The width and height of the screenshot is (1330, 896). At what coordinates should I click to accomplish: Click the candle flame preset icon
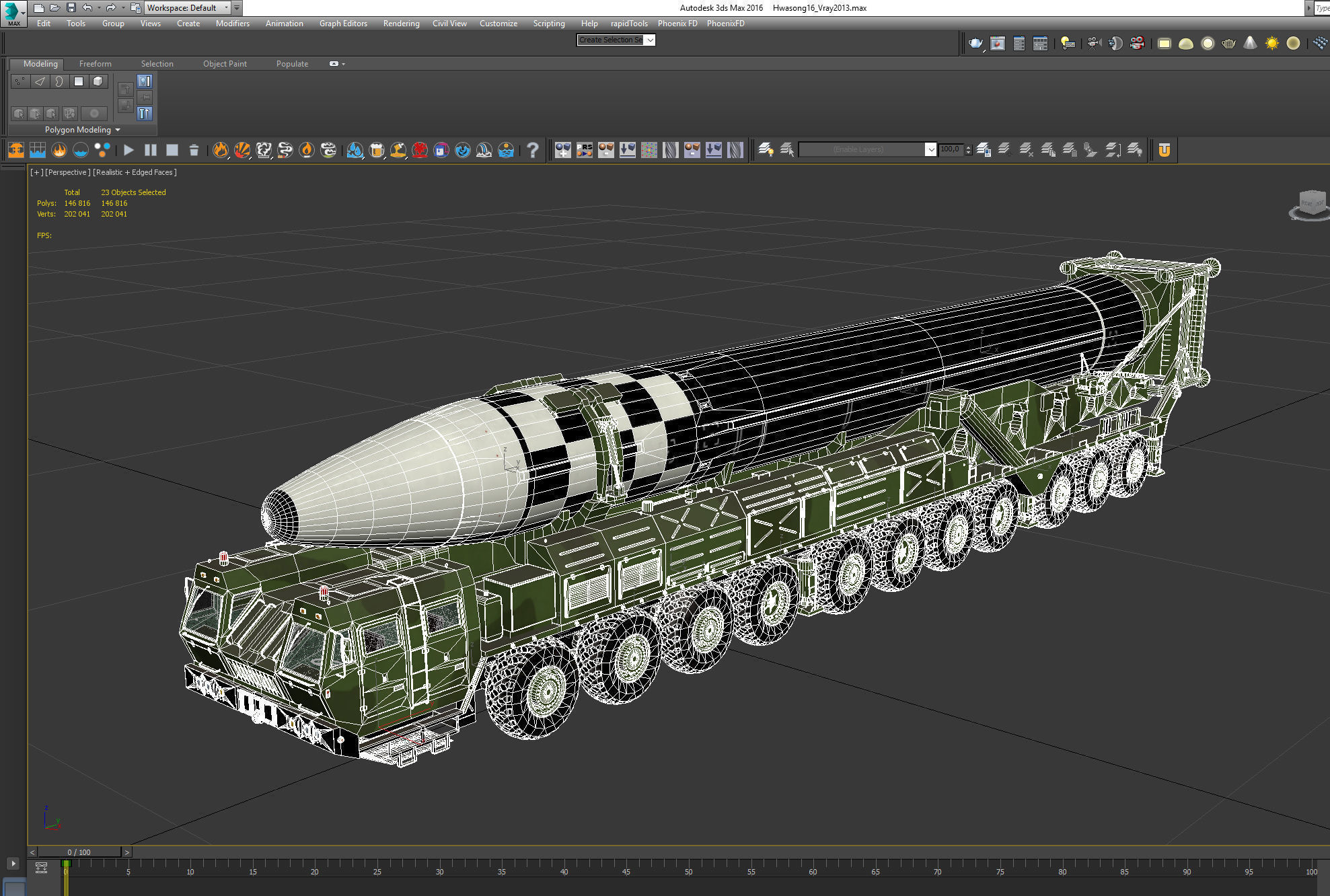[x=307, y=150]
